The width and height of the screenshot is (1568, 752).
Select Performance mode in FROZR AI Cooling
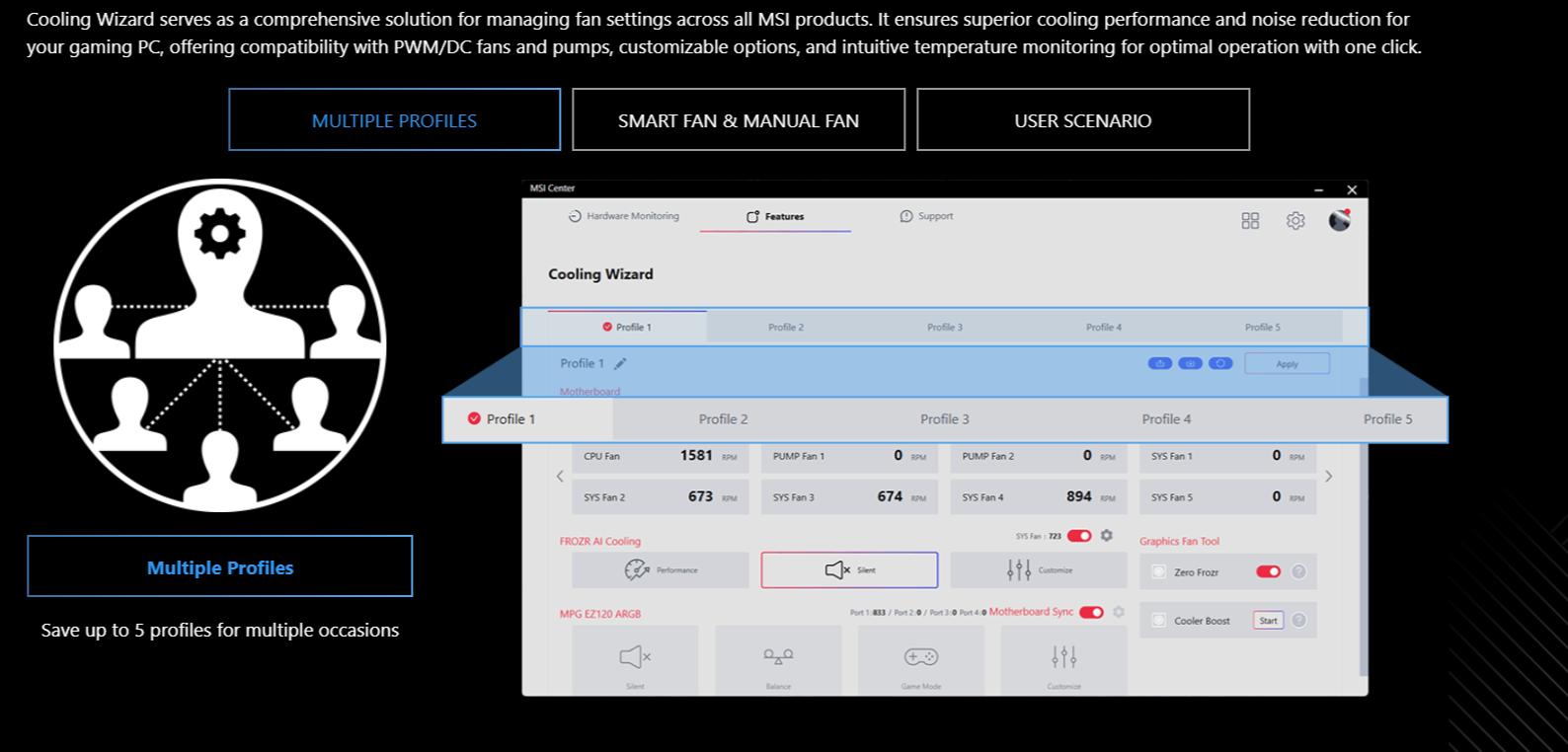660,570
